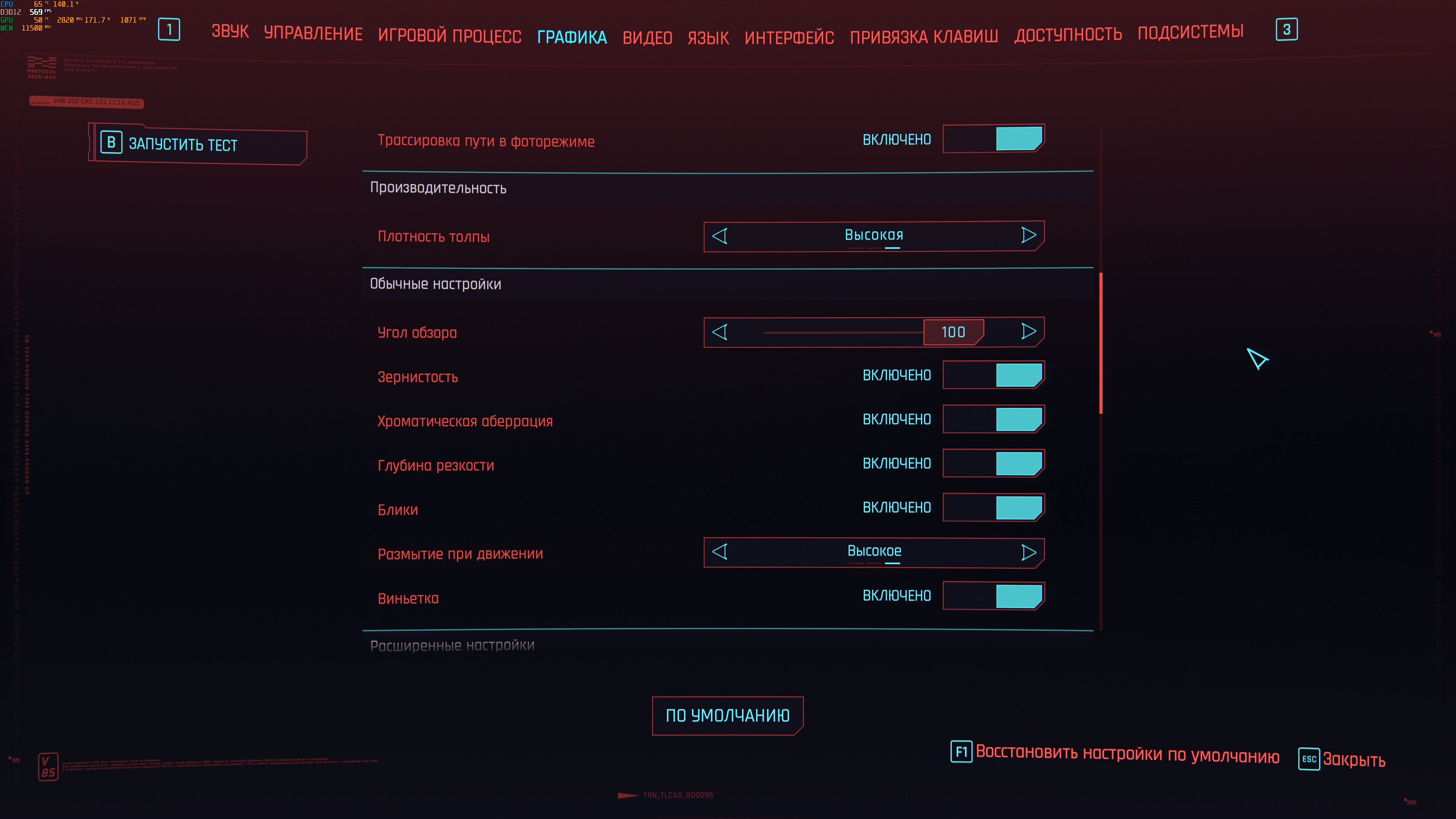Toggle Зернистость switch off

993,375
